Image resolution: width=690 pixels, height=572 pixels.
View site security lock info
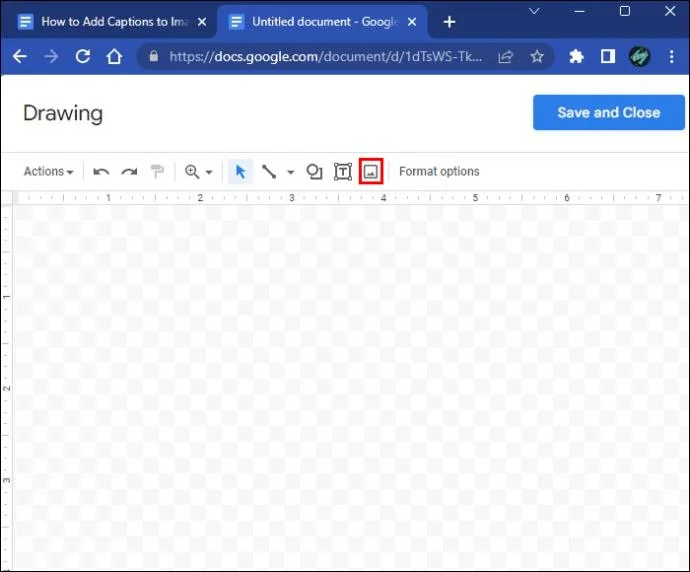coord(154,56)
